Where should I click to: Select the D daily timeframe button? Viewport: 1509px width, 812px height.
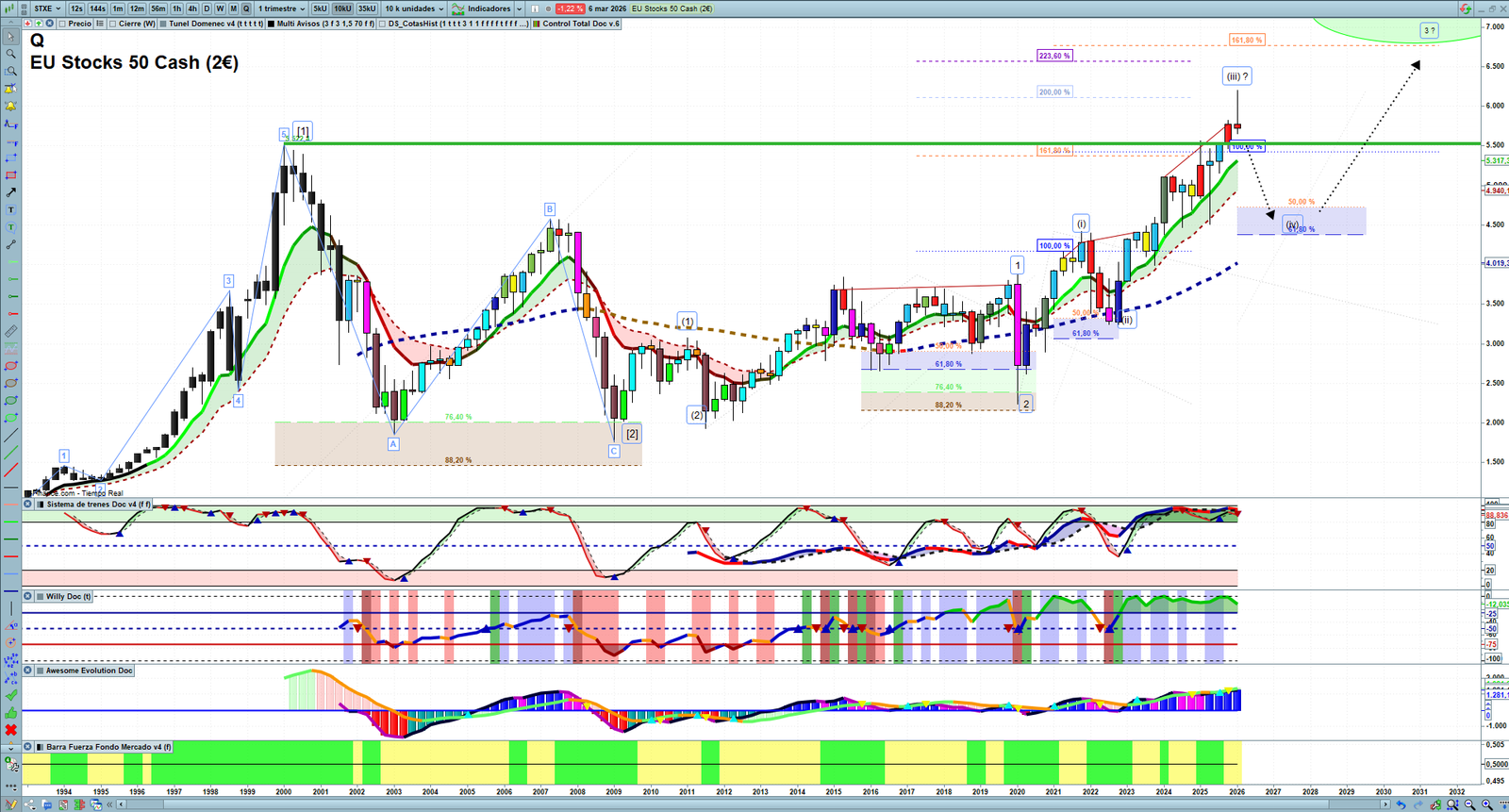(207, 8)
